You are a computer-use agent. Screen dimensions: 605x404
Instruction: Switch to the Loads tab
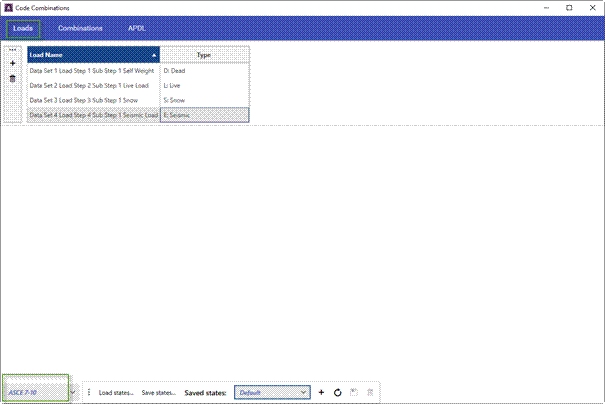[x=23, y=29]
